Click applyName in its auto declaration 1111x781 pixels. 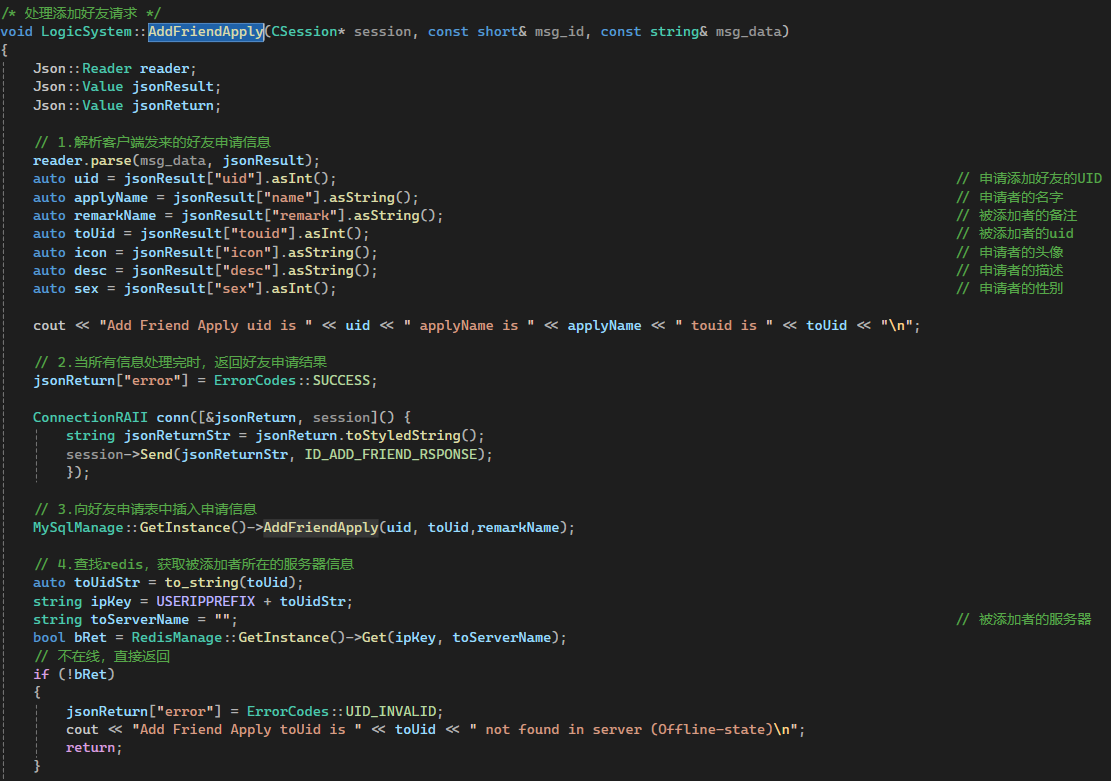[111, 197]
